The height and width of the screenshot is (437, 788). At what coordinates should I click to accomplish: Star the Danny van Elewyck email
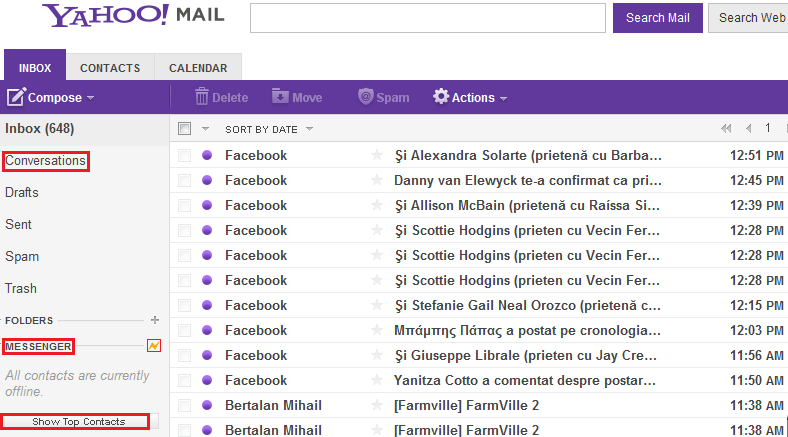tap(377, 180)
